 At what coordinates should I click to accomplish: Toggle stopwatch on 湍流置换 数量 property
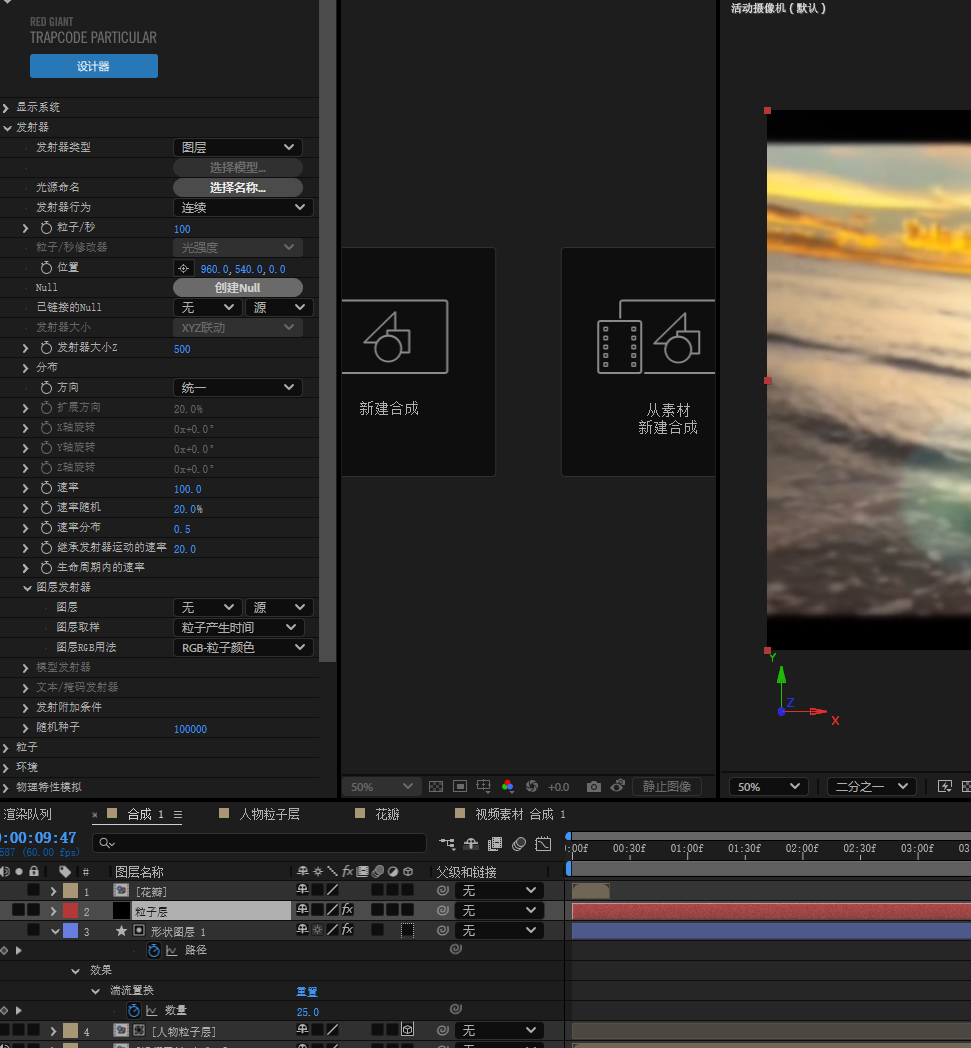click(134, 1011)
